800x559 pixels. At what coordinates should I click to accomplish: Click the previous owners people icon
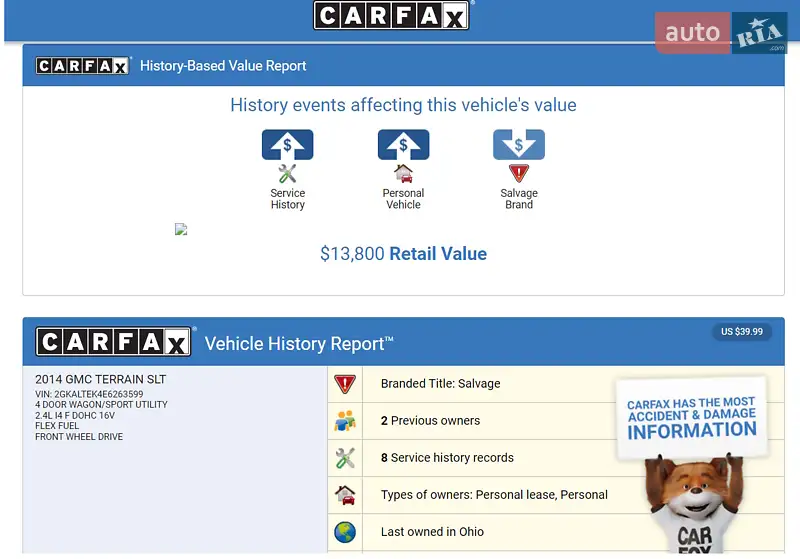pyautogui.click(x=345, y=421)
